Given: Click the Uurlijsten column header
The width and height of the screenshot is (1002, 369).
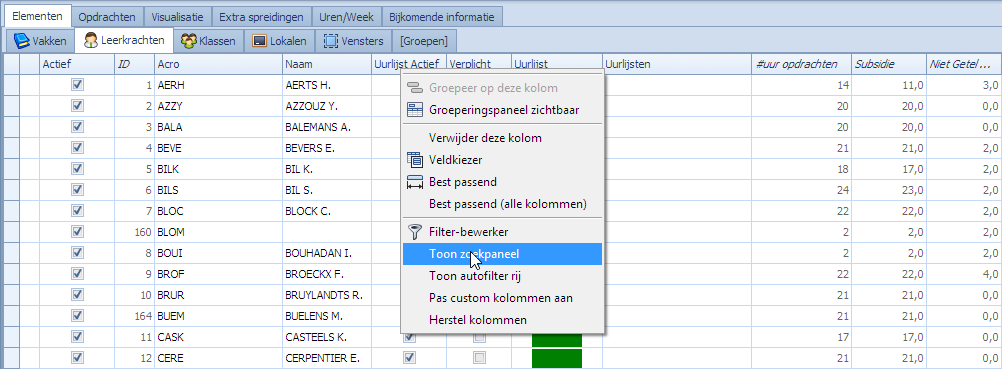Looking at the screenshot, I should [x=677, y=64].
